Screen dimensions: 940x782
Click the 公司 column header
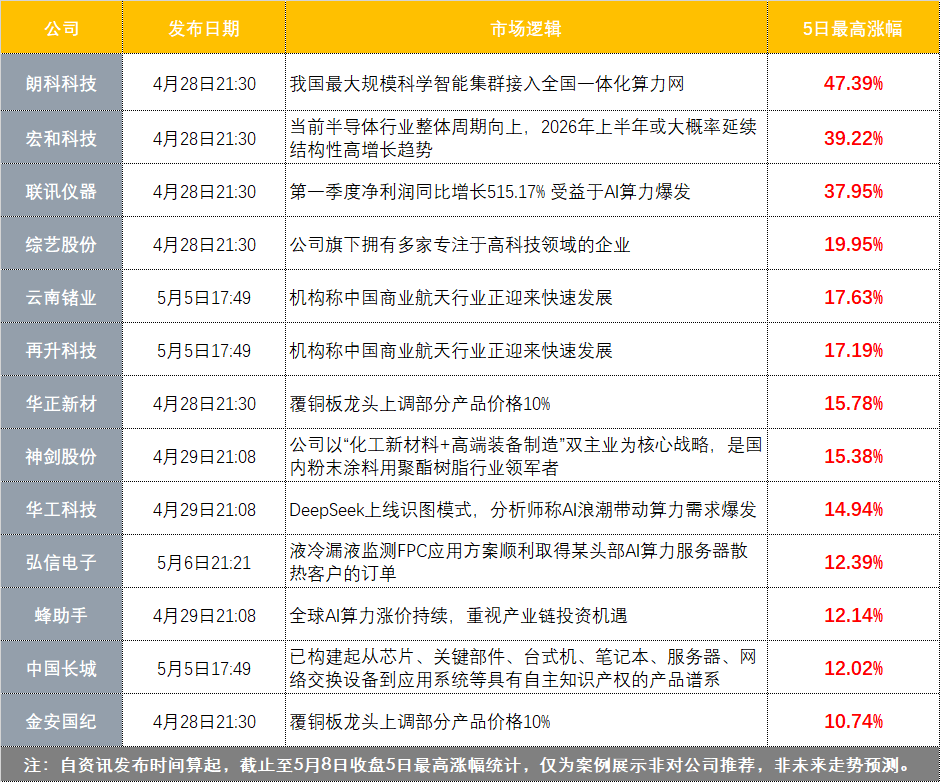pyautogui.click(x=61, y=28)
